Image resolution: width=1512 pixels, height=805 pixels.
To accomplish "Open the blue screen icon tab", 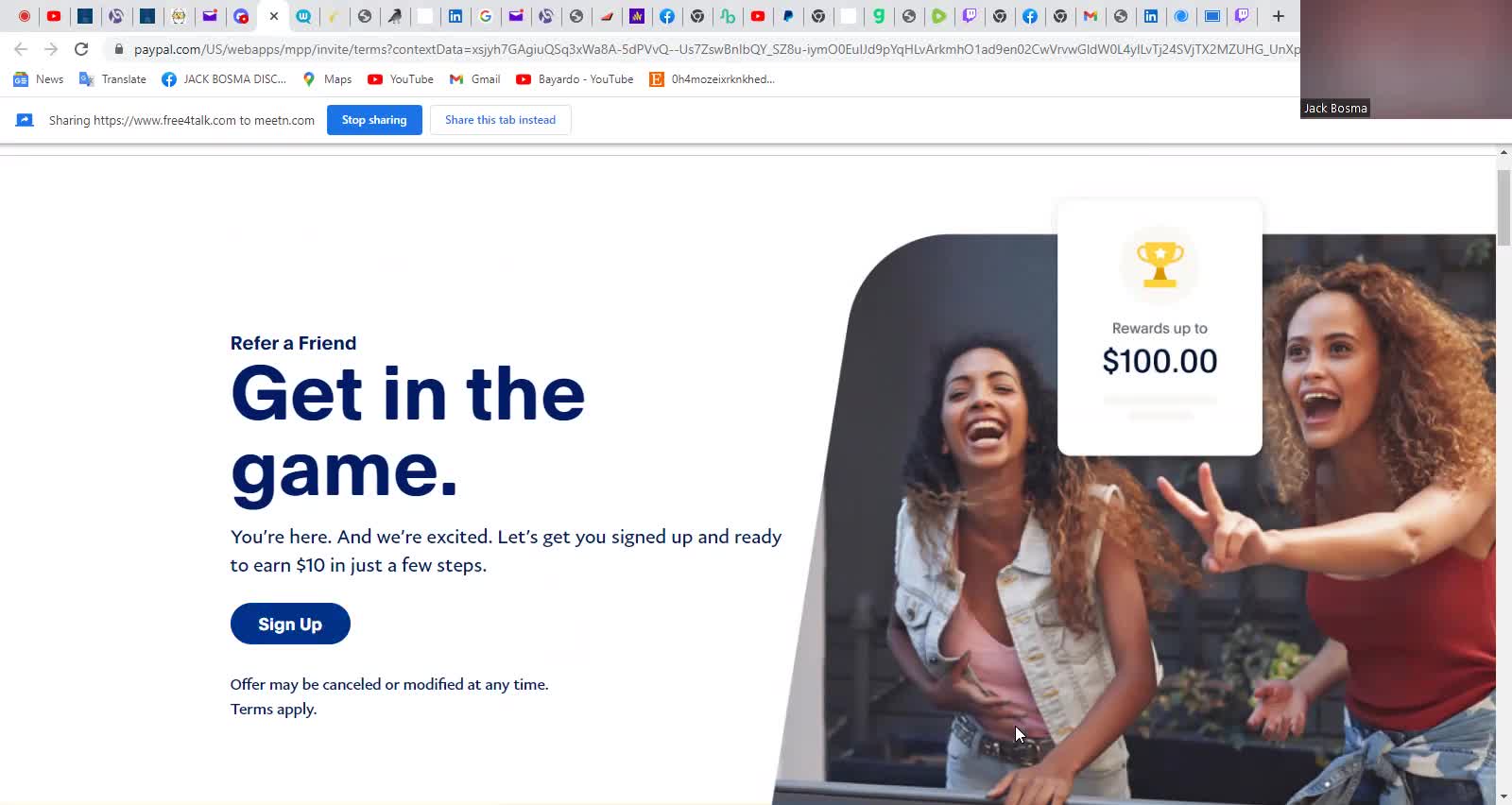I will click(1211, 16).
